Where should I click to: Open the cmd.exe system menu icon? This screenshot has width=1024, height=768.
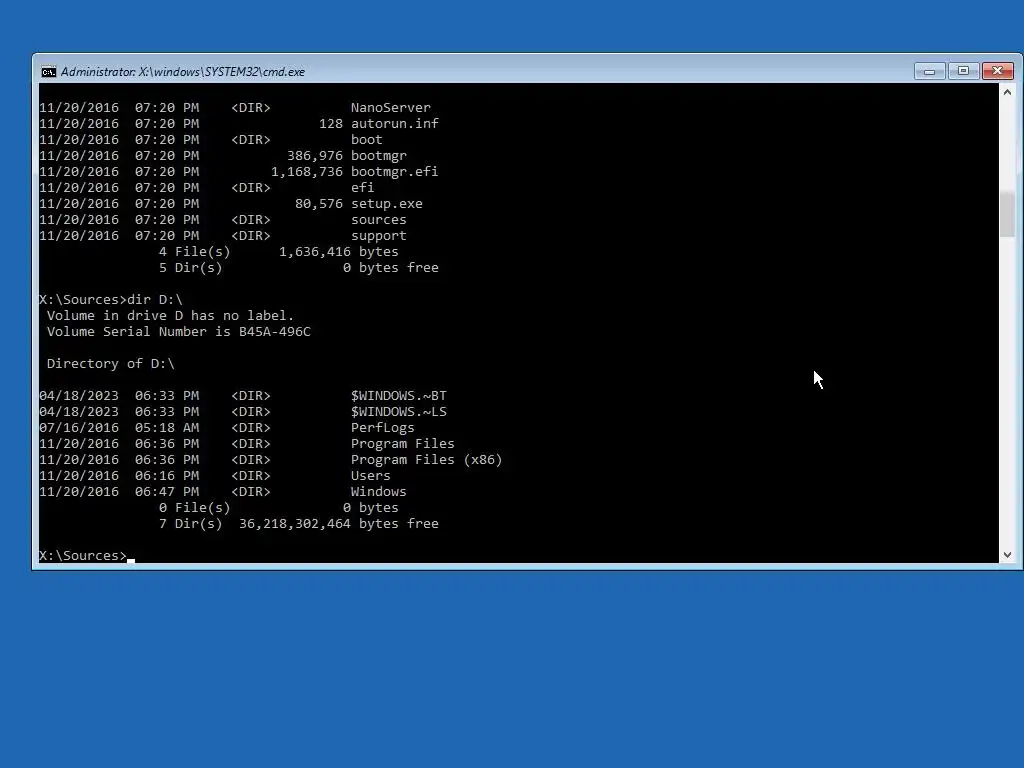pos(48,72)
